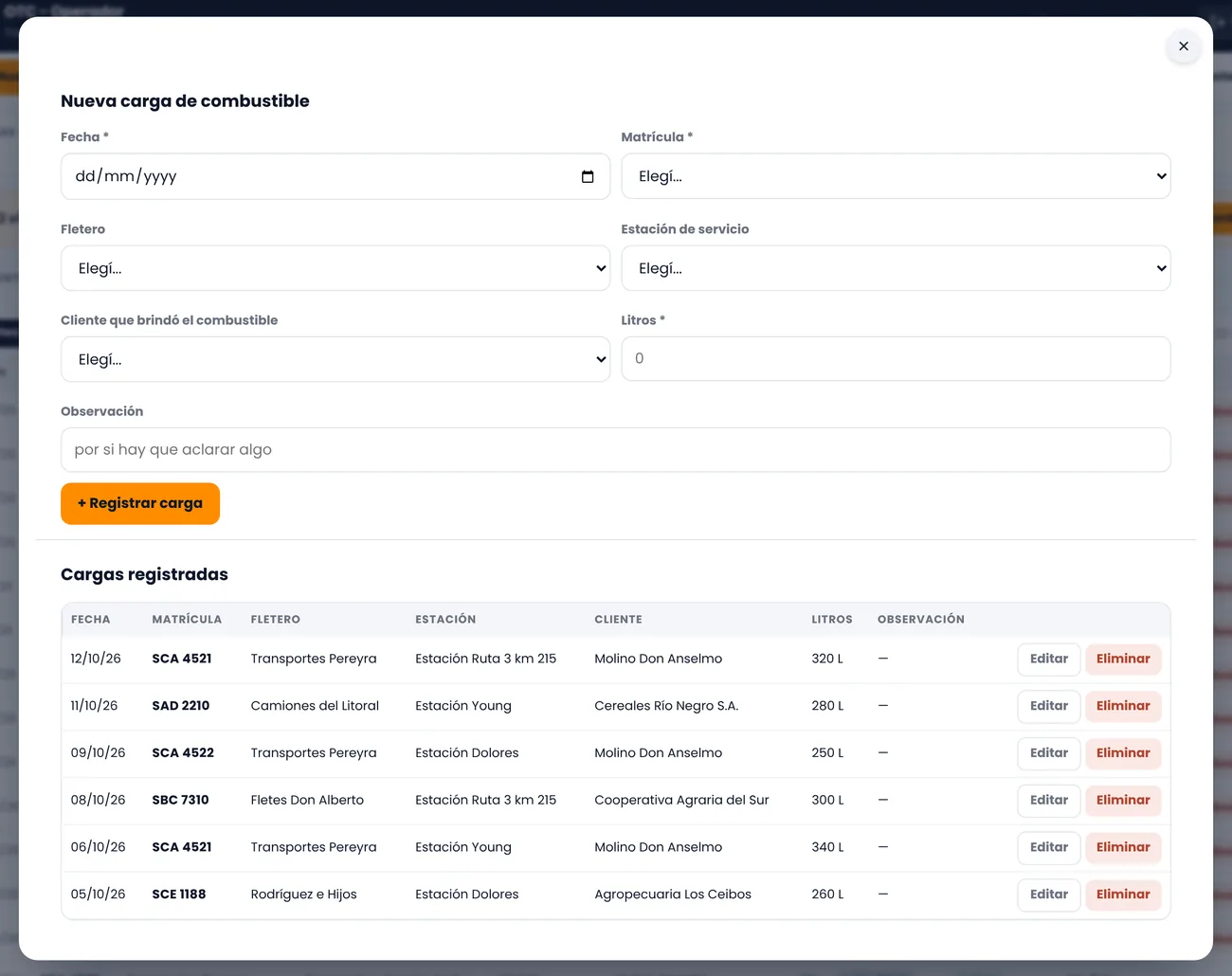Click the 340 L litros value
1232x976 pixels.
click(x=827, y=847)
